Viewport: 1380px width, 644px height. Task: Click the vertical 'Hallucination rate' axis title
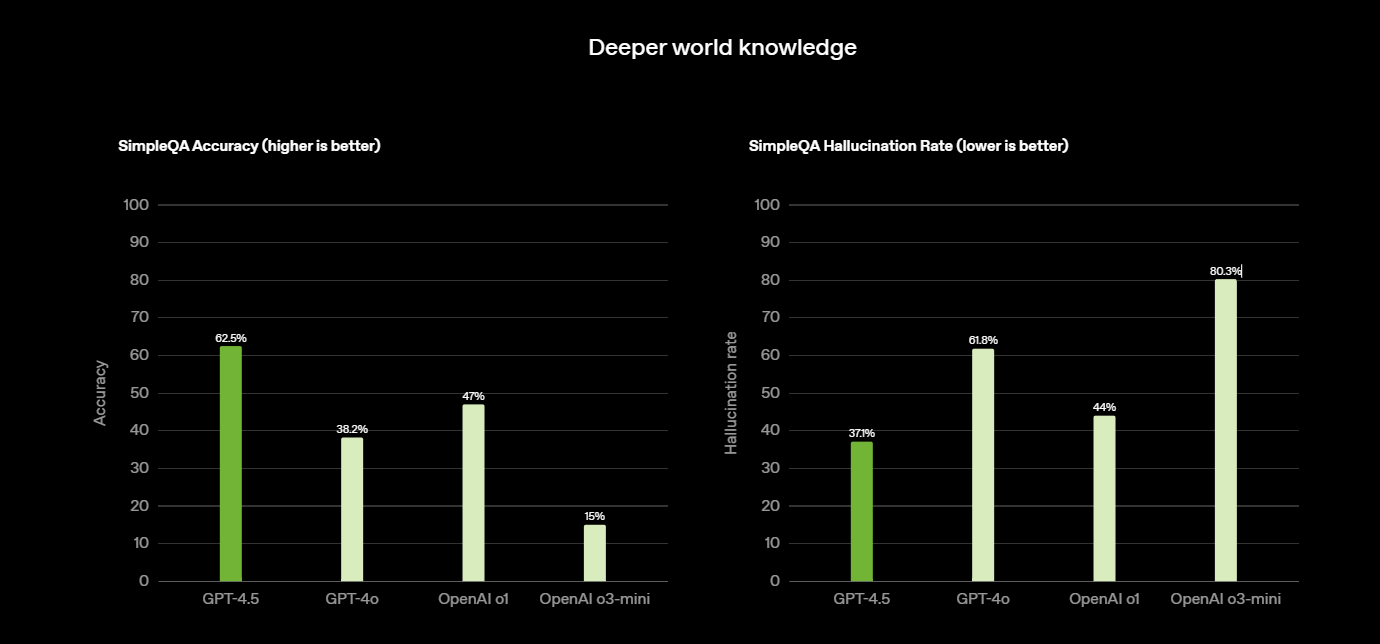731,393
